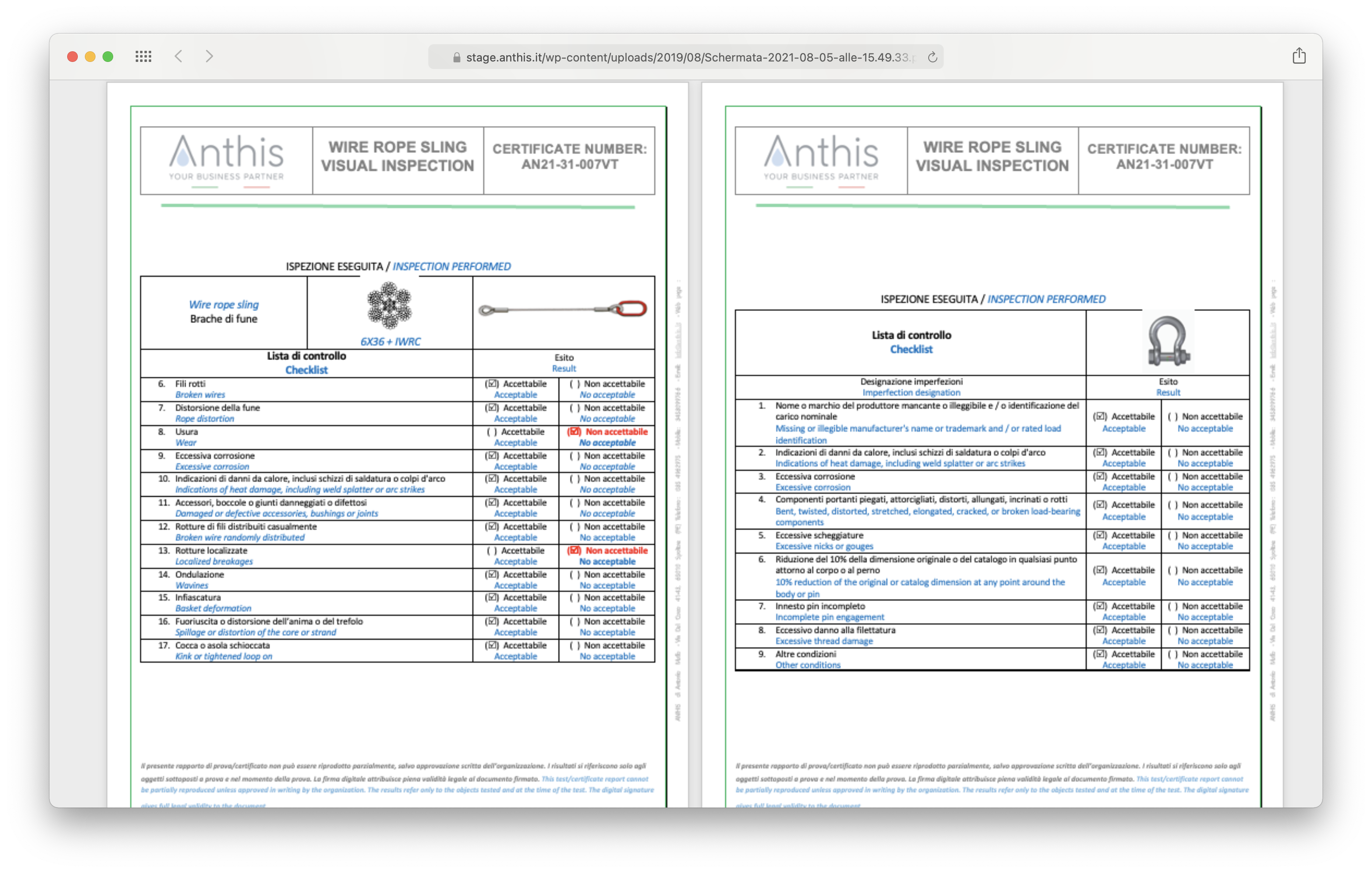
Task: Click "Riduzione del 10%" row text
Action: [926, 564]
